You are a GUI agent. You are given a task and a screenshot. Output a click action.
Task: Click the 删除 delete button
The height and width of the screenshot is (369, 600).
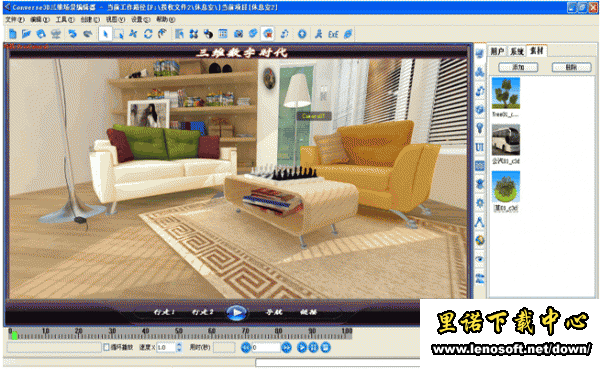click(x=571, y=67)
